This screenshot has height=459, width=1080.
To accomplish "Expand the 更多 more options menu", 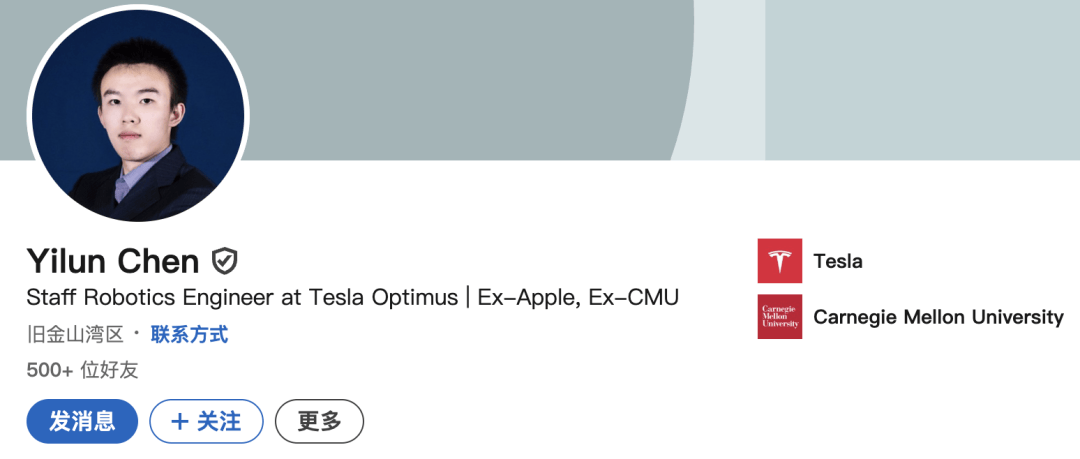I will pyautogui.click(x=319, y=421).
